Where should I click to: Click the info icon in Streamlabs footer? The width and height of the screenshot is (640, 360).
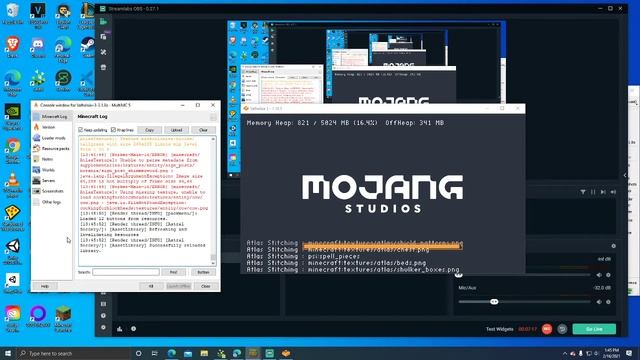[133, 329]
